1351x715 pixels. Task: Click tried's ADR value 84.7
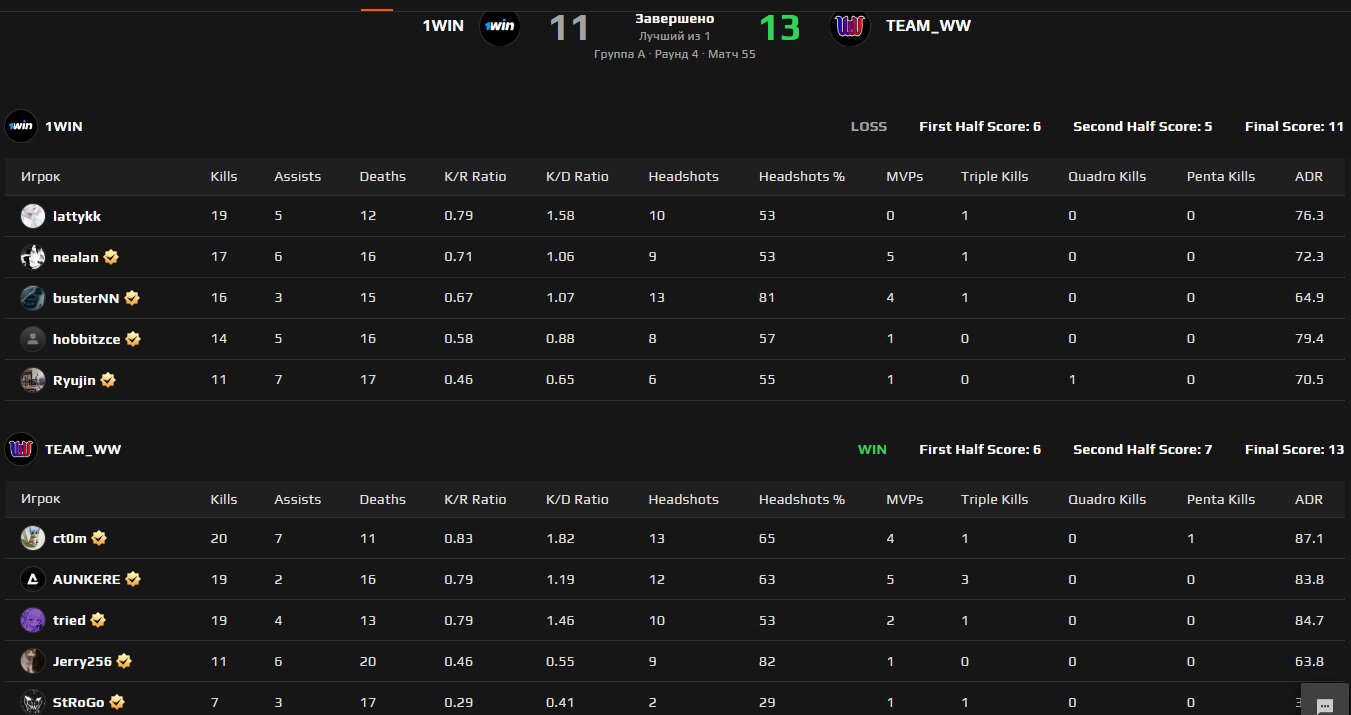tap(1309, 620)
